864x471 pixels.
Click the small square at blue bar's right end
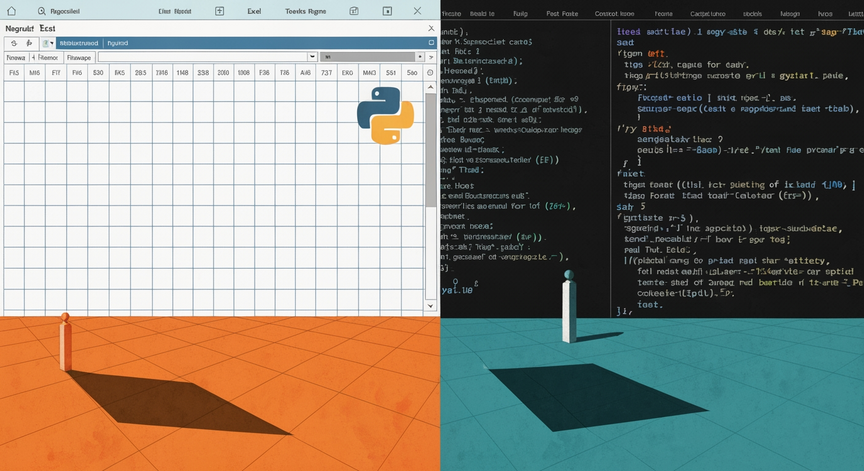pyautogui.click(x=431, y=42)
